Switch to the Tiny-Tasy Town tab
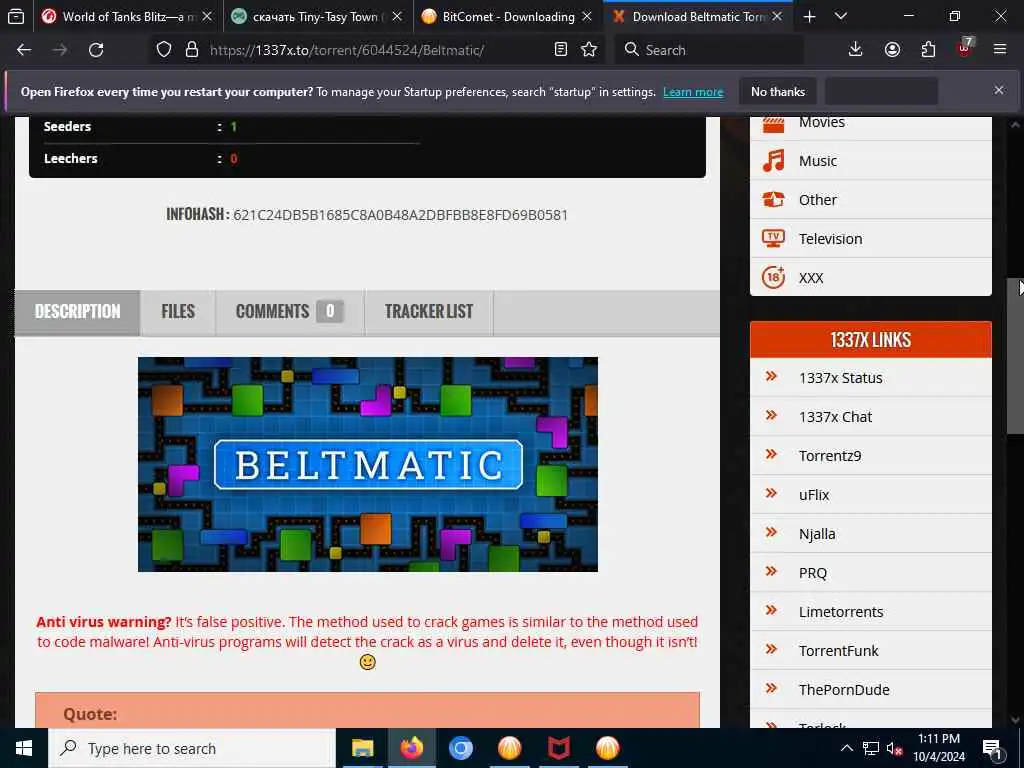This screenshot has height=768, width=1024. coord(318,16)
